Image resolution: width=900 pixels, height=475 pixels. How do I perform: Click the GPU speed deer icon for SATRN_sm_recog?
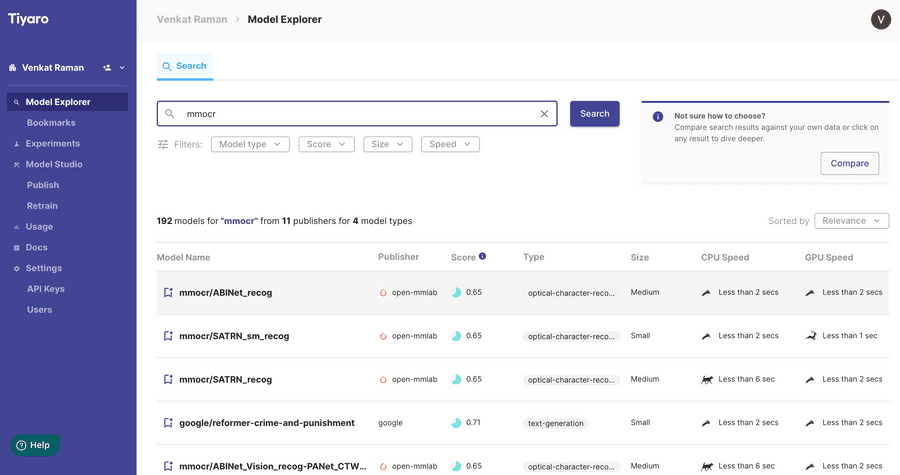[810, 336]
